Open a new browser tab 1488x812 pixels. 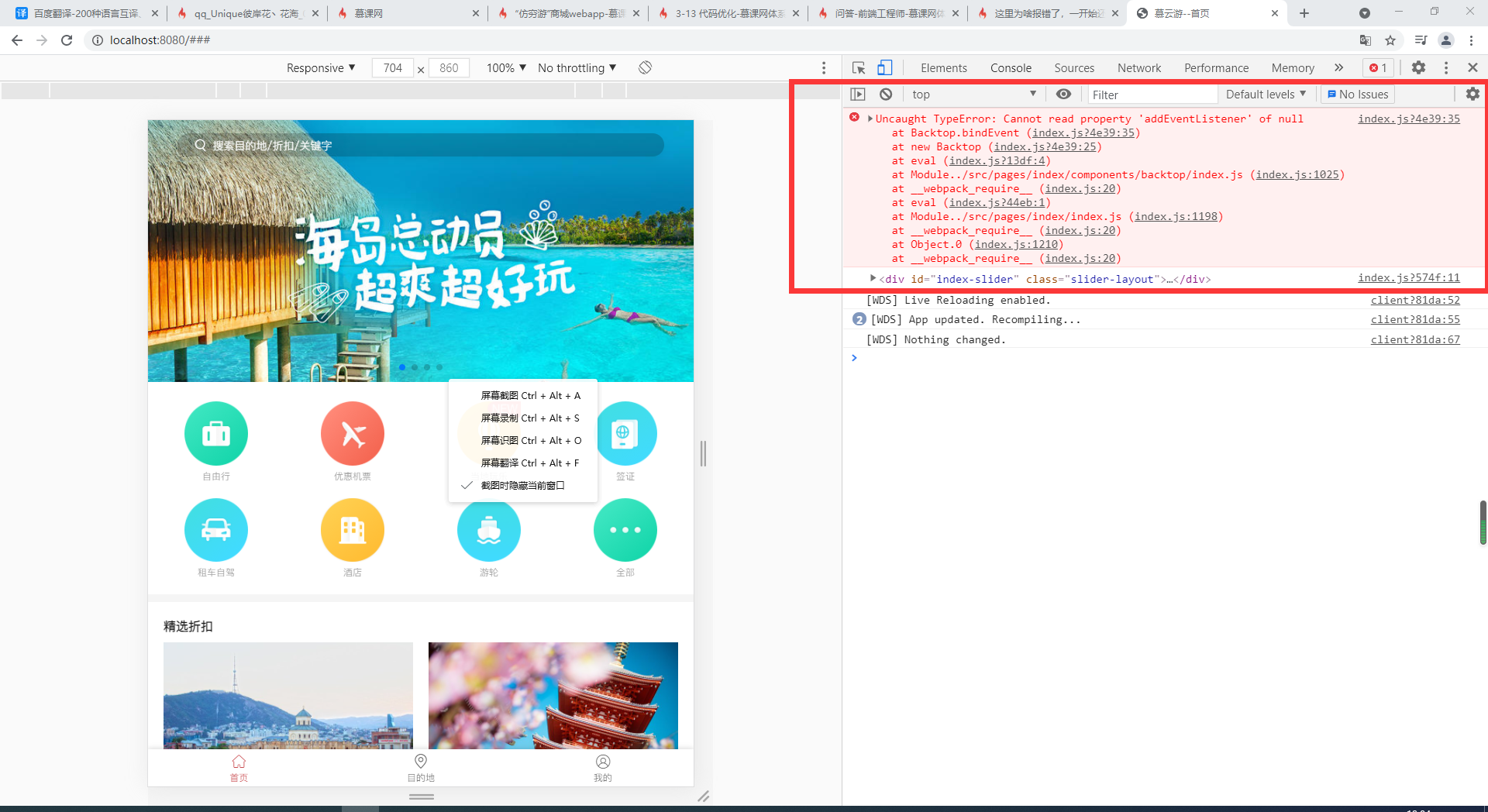pos(1304,13)
